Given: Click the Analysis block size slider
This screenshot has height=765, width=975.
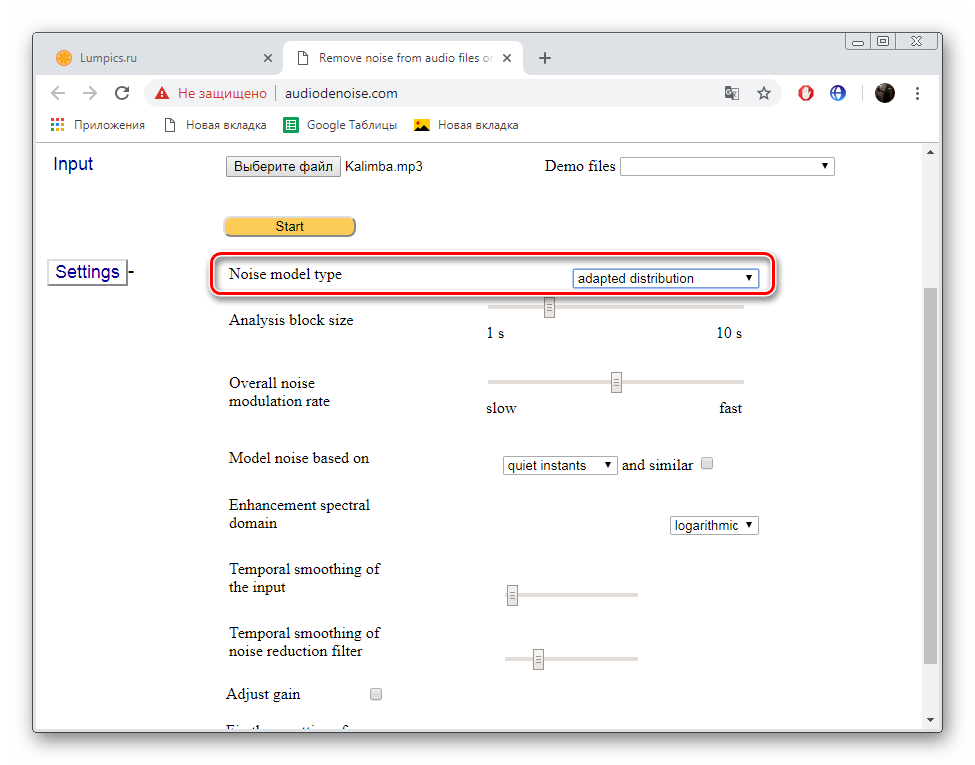Looking at the screenshot, I should point(549,307).
